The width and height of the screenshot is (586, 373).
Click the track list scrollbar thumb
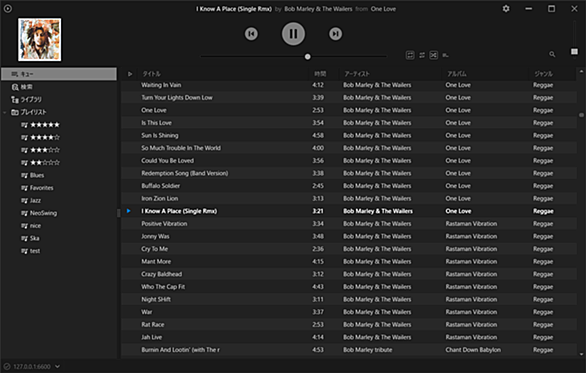pos(581,115)
